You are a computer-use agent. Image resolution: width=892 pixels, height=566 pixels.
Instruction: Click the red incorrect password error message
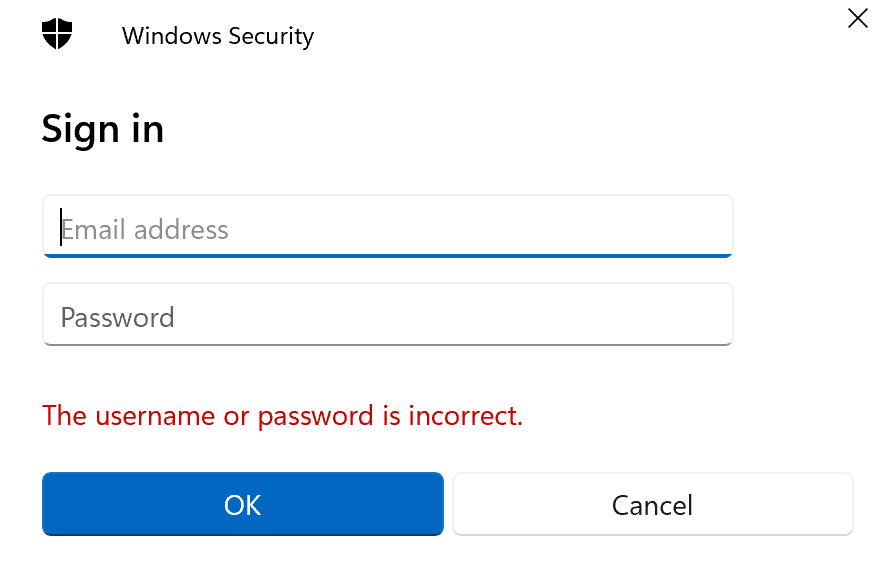(282, 415)
